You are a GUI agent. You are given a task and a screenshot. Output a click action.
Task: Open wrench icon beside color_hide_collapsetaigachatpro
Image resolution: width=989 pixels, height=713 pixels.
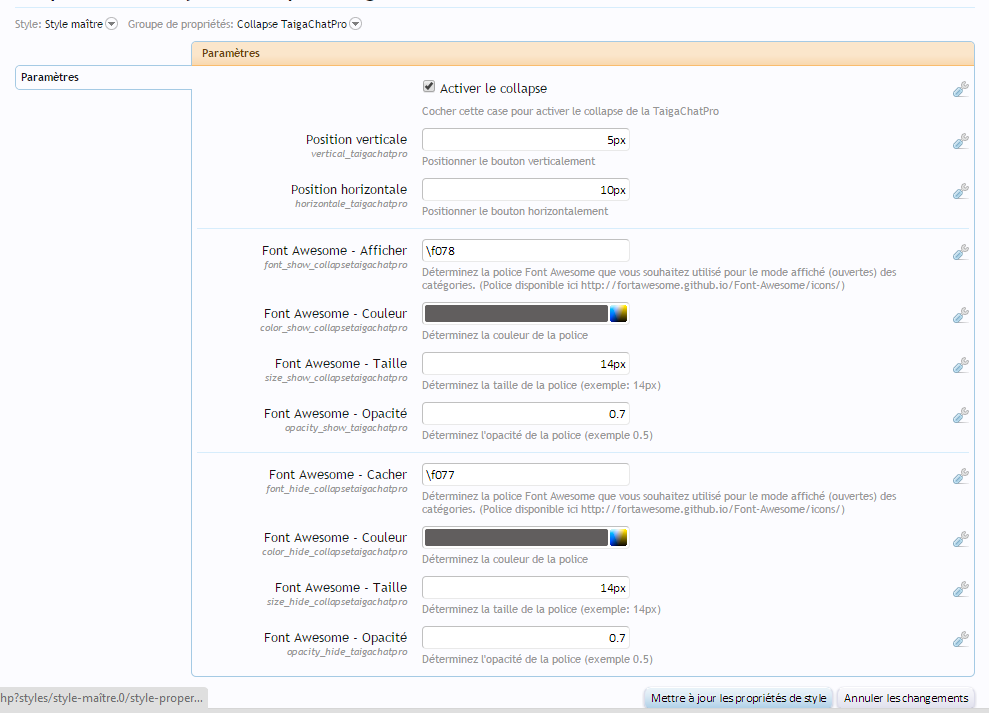961,539
